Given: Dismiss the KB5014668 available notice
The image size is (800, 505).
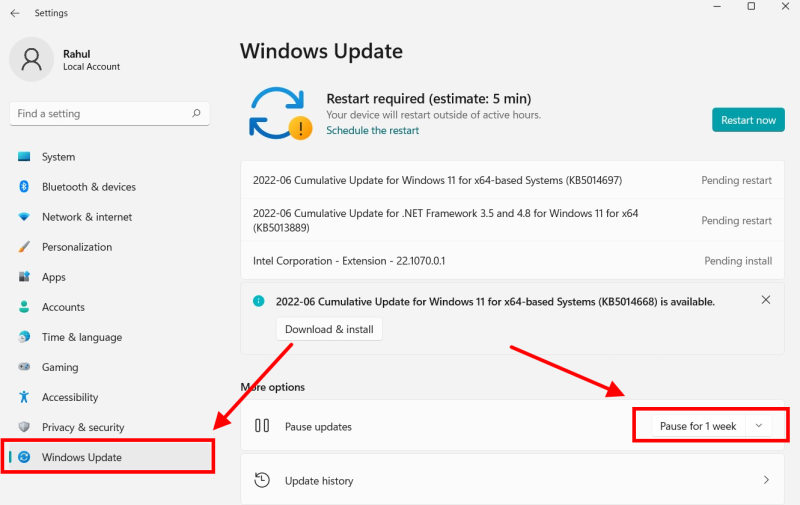Looking at the screenshot, I should pos(766,300).
